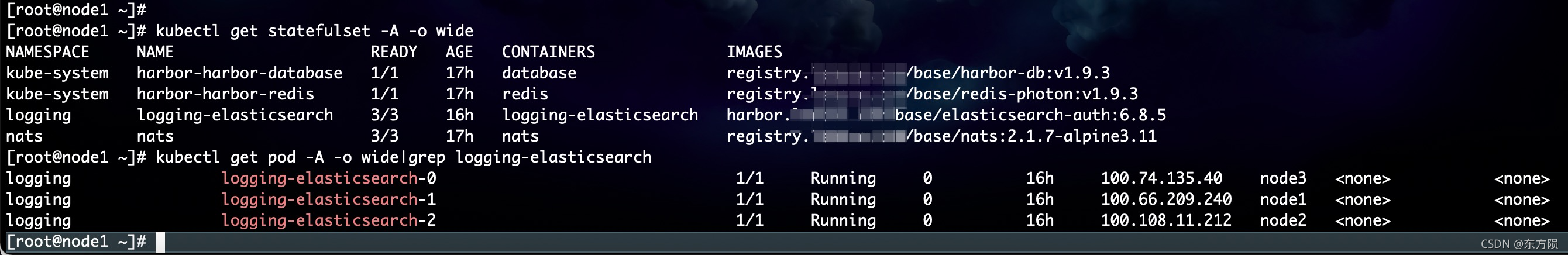Click the terminal cursor at the last prompt
The image size is (1568, 255).
[160, 242]
